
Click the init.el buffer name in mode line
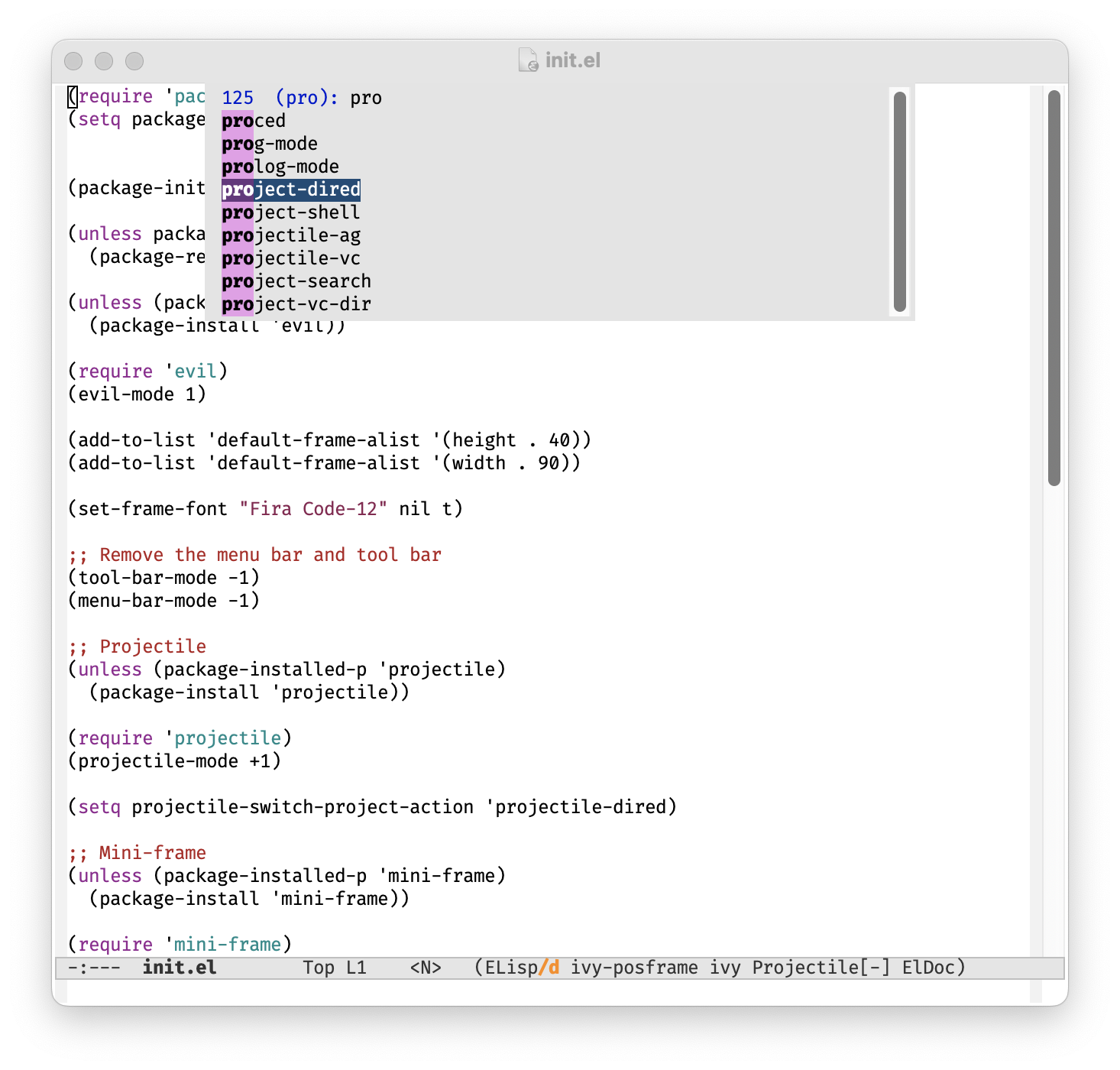tap(180, 968)
